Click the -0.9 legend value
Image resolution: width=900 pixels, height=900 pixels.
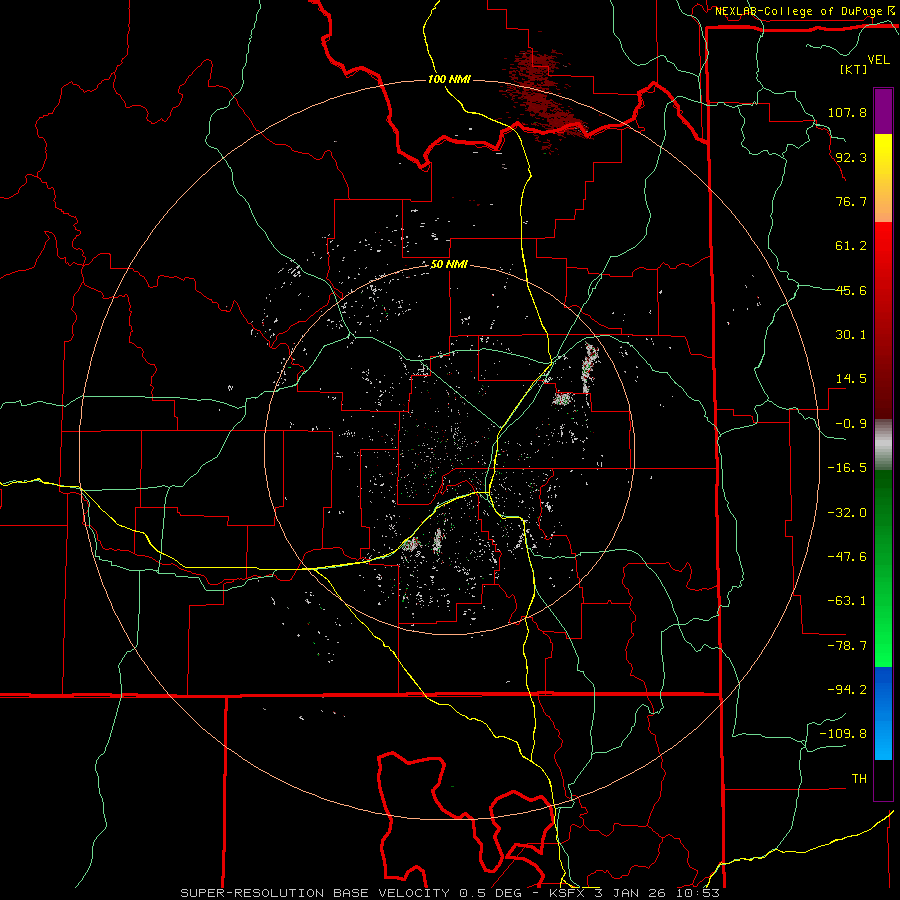851,424
